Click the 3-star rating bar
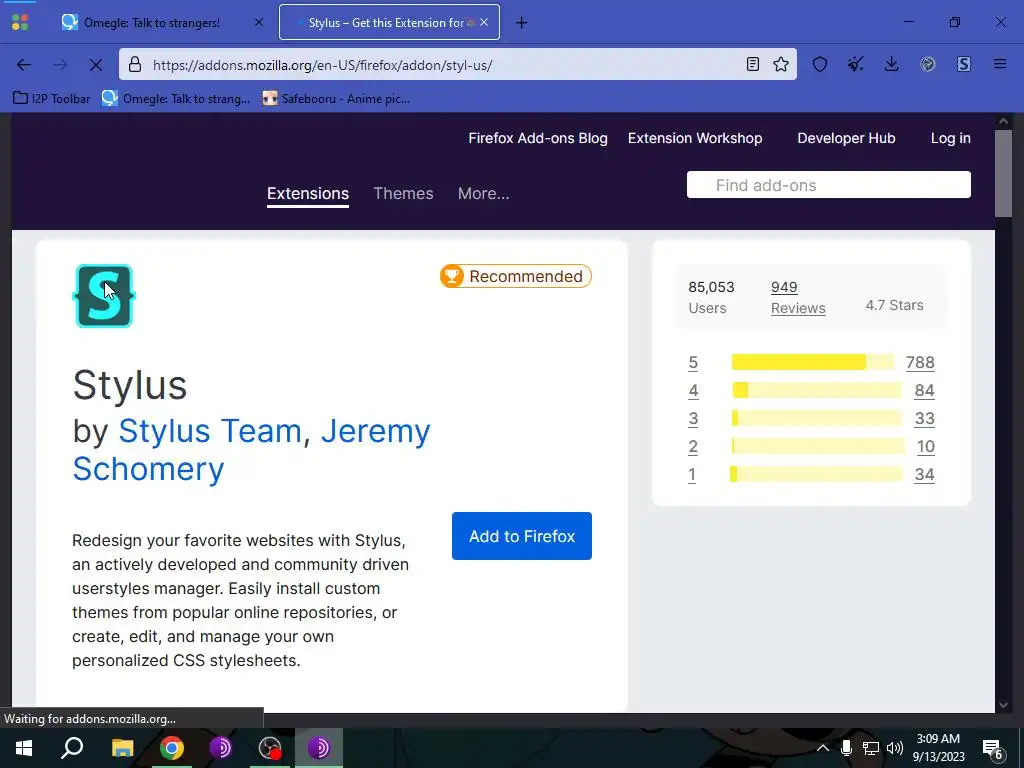Image resolution: width=1024 pixels, height=768 pixels. click(816, 419)
